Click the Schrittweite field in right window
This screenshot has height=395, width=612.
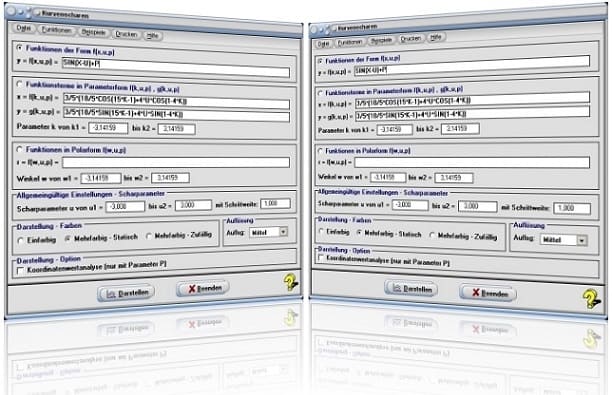click(x=572, y=208)
